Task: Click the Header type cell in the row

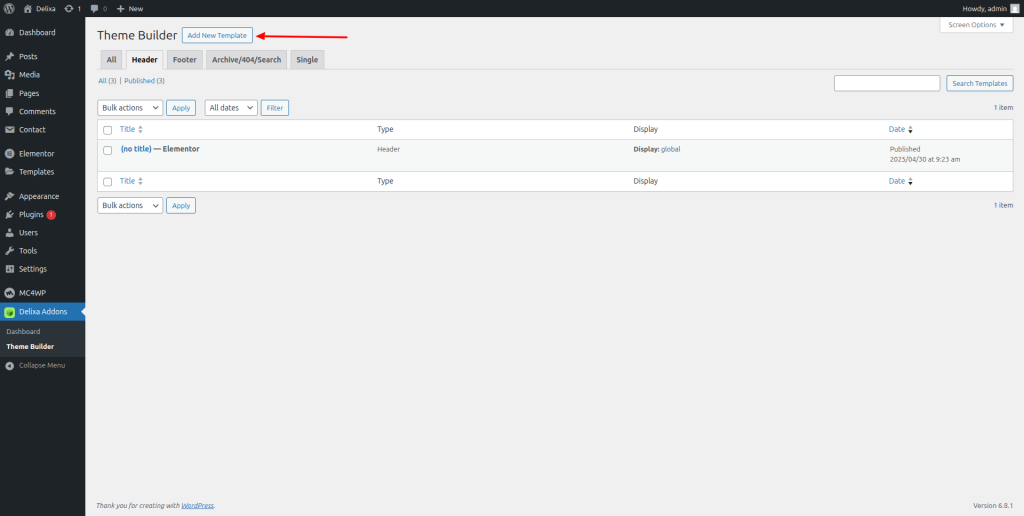Action: pyautogui.click(x=389, y=149)
